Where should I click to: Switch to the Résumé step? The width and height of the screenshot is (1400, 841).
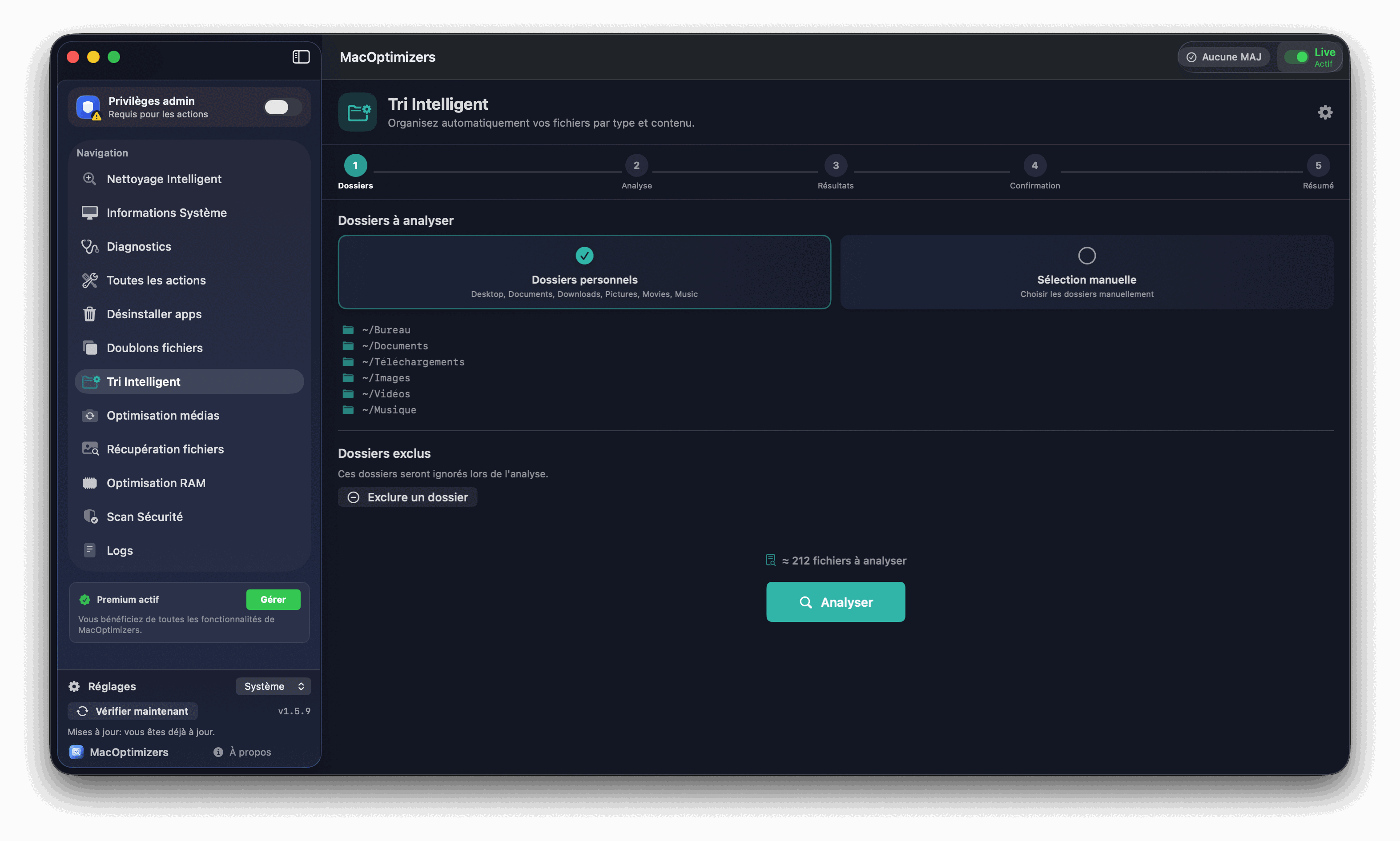[x=1318, y=165]
